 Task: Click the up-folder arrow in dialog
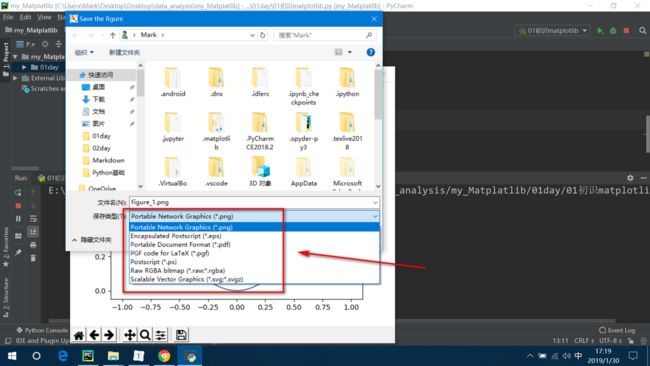coord(112,35)
